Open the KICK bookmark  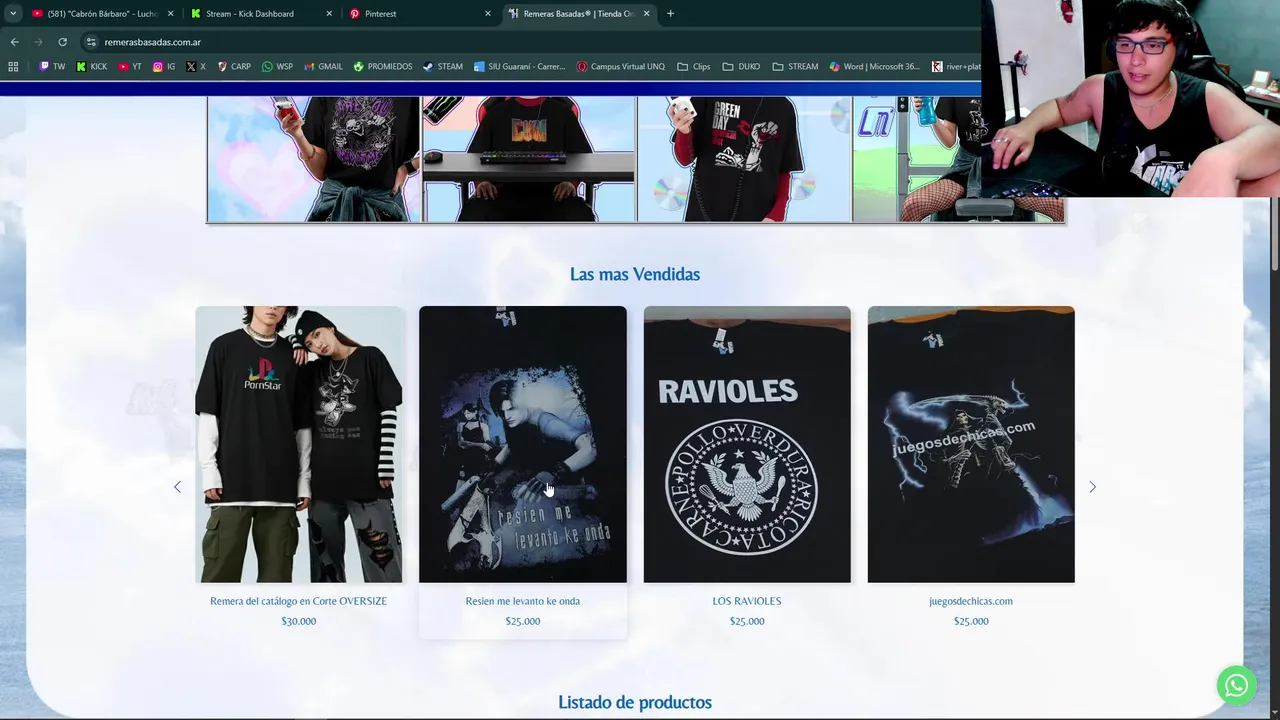(91, 67)
